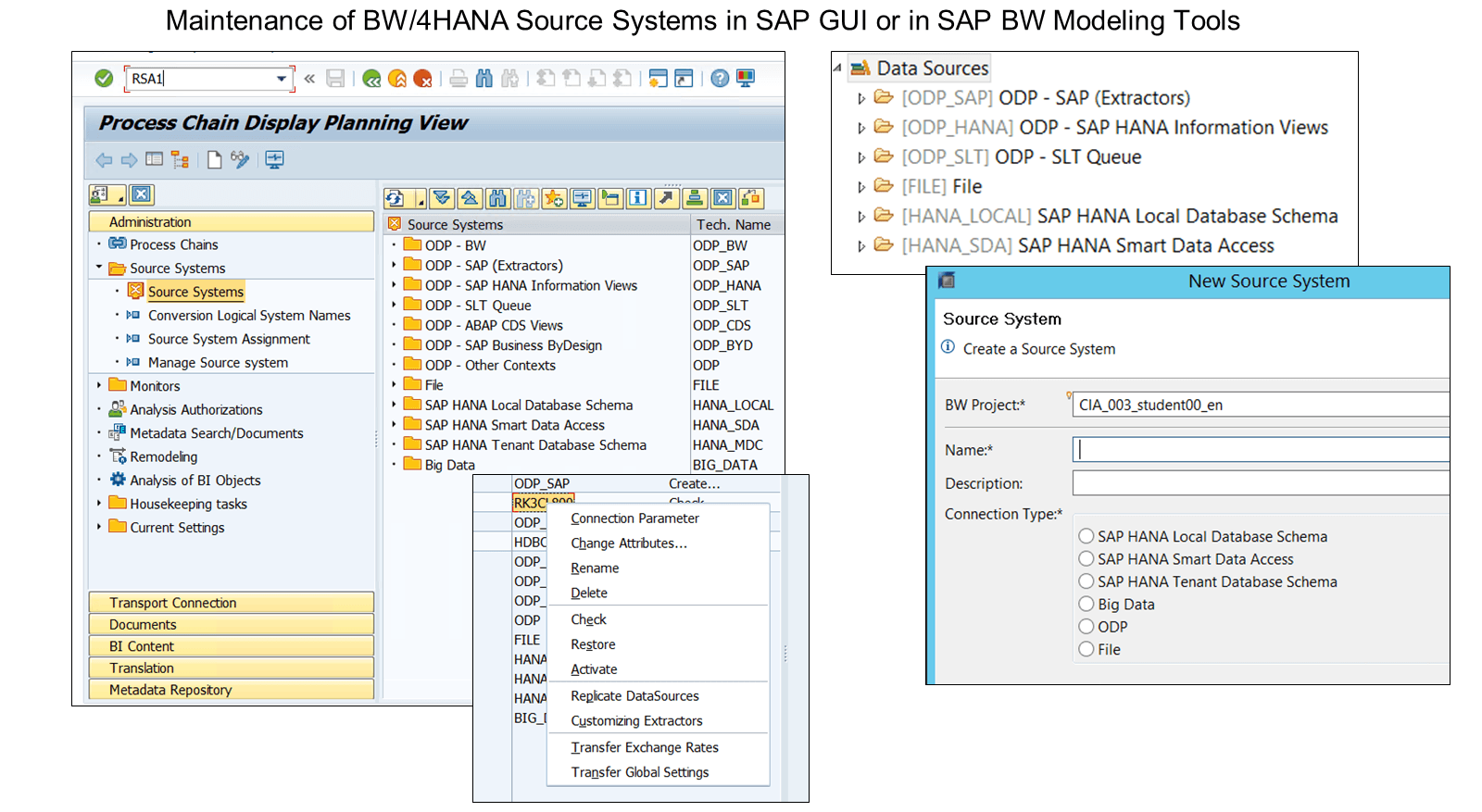Click the Metadata Repository section button

(x=232, y=690)
